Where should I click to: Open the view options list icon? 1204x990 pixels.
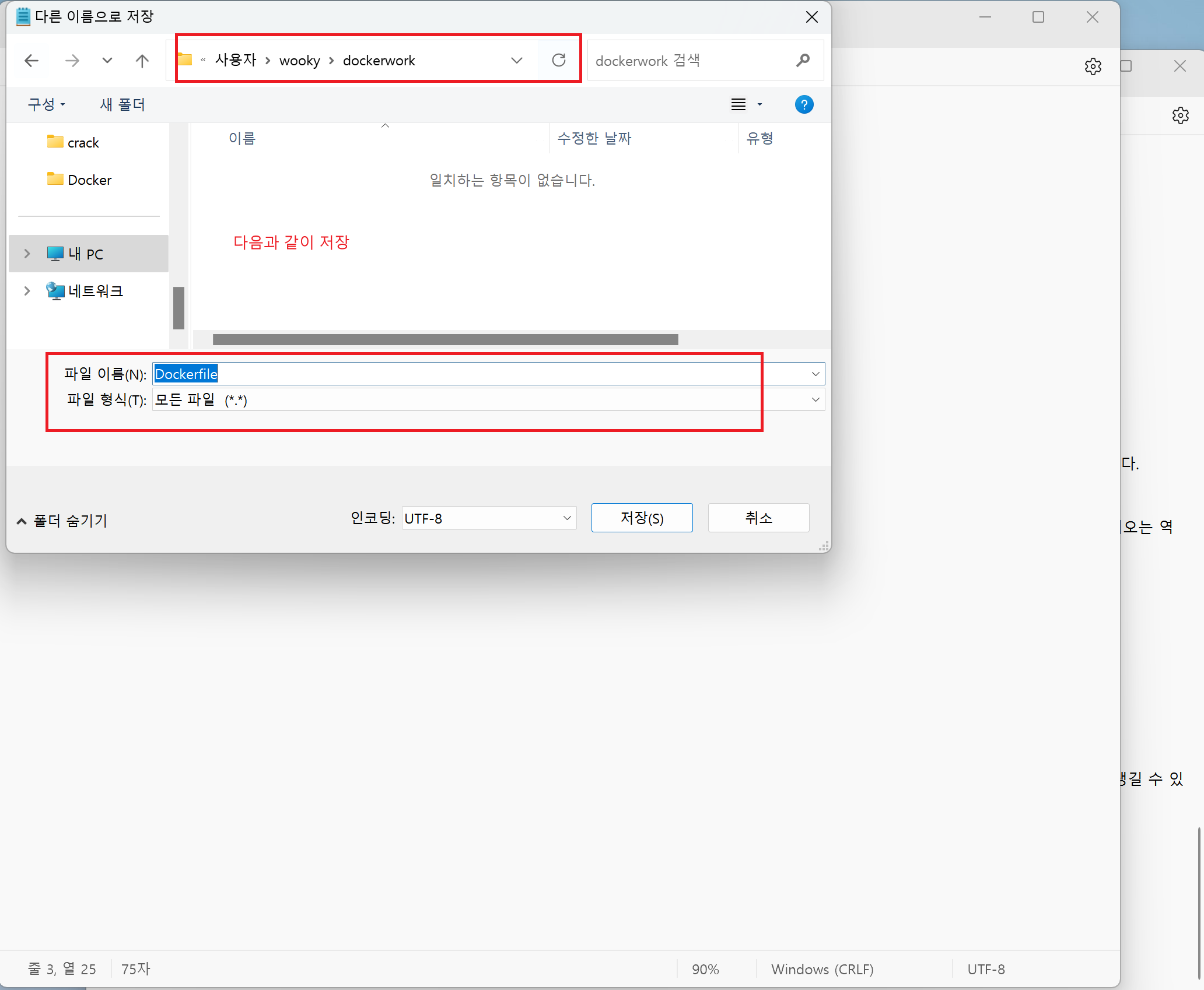tap(739, 104)
